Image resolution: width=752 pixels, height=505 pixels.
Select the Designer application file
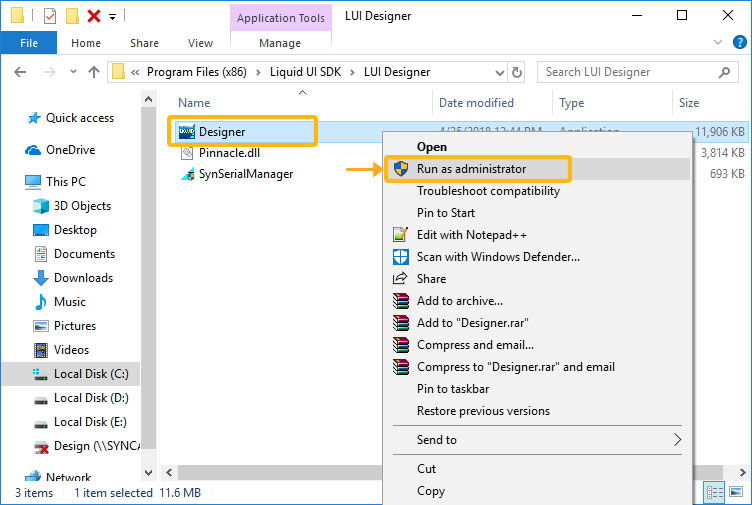click(222, 132)
